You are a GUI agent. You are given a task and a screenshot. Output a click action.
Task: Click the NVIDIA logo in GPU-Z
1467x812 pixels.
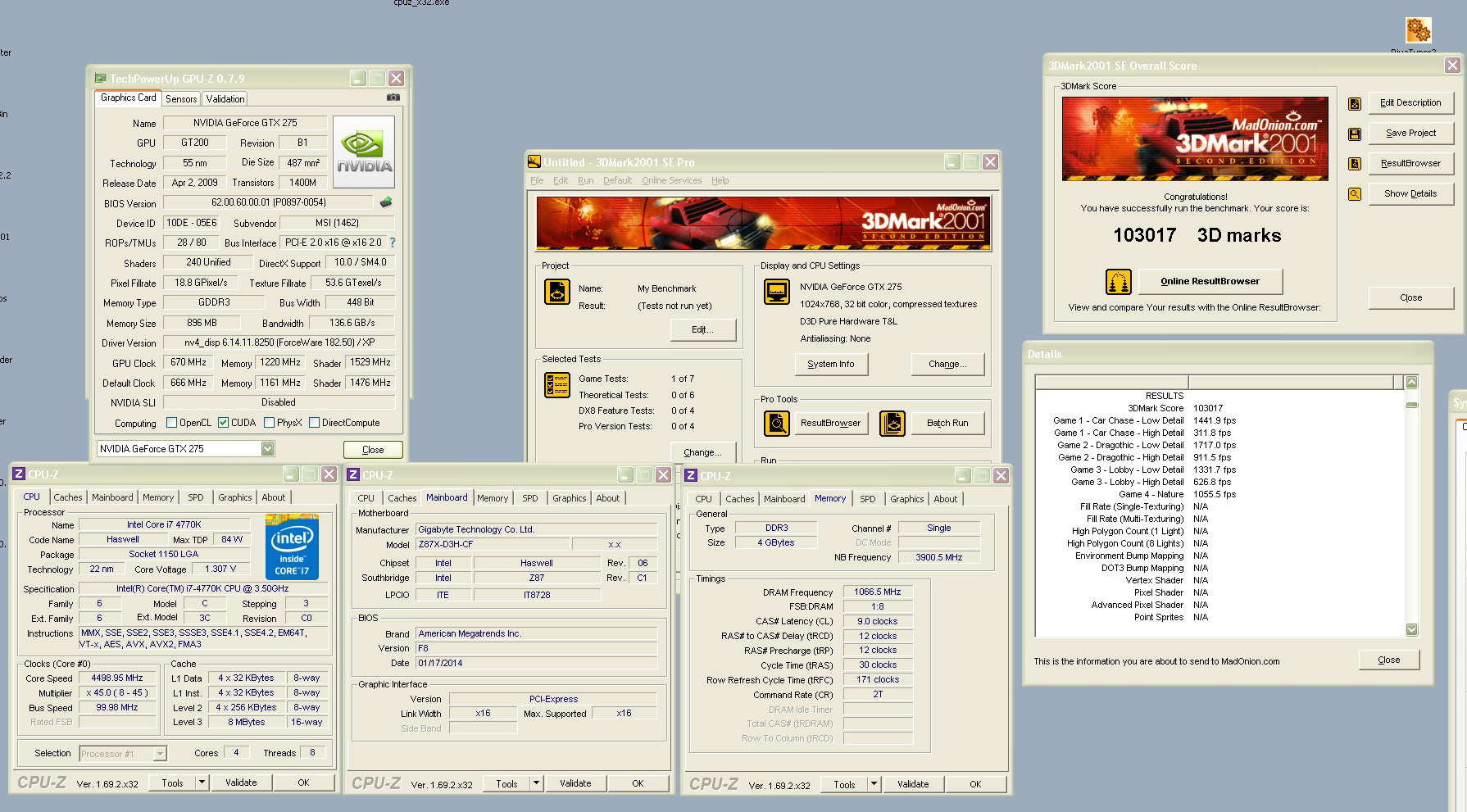click(365, 152)
